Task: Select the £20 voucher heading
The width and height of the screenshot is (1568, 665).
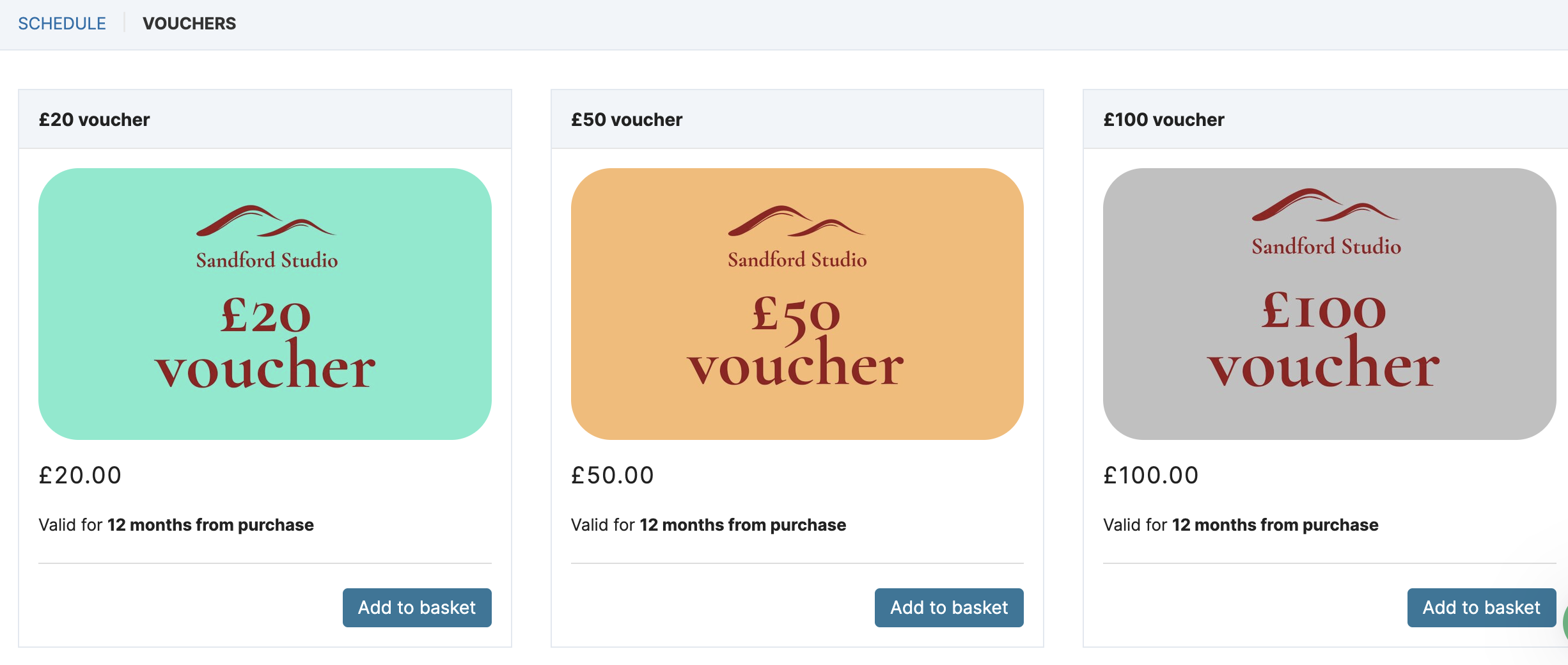Action: (x=94, y=120)
